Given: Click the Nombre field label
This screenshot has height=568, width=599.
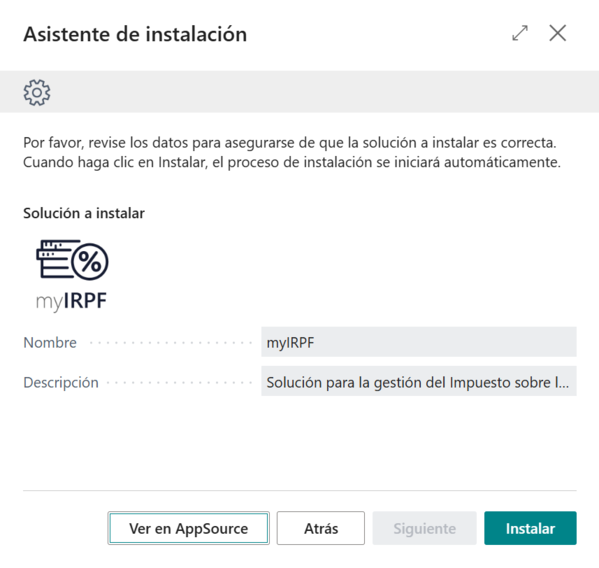Looking at the screenshot, I should tap(50, 343).
